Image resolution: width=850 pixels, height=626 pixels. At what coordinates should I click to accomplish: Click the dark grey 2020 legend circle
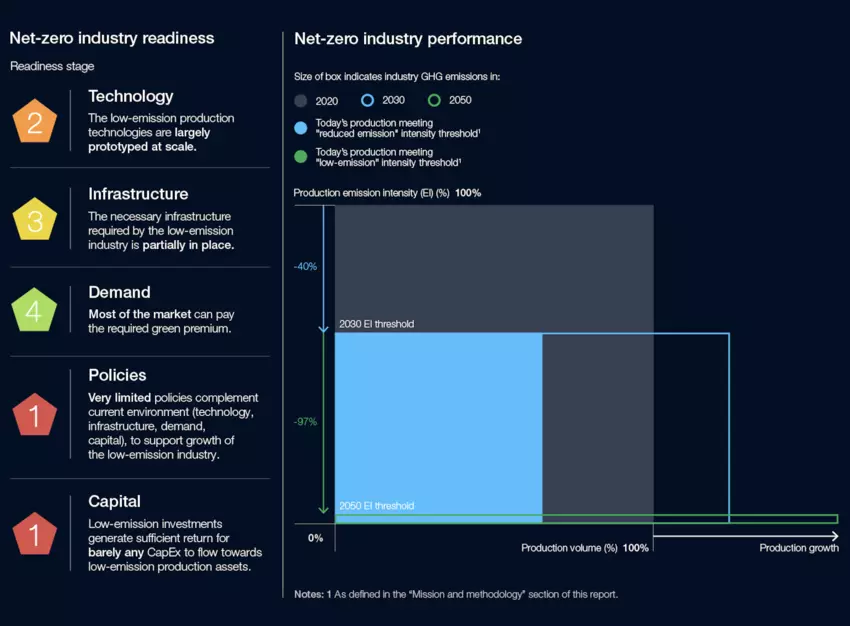(x=301, y=100)
